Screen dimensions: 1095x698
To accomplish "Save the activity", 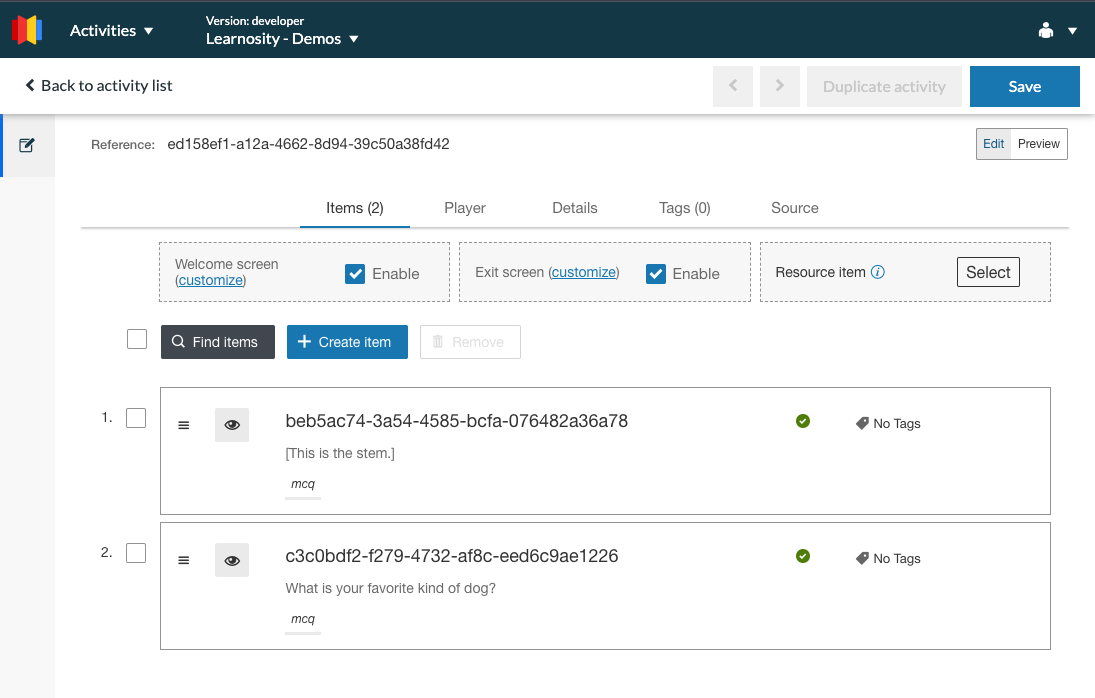I will pos(1024,86).
